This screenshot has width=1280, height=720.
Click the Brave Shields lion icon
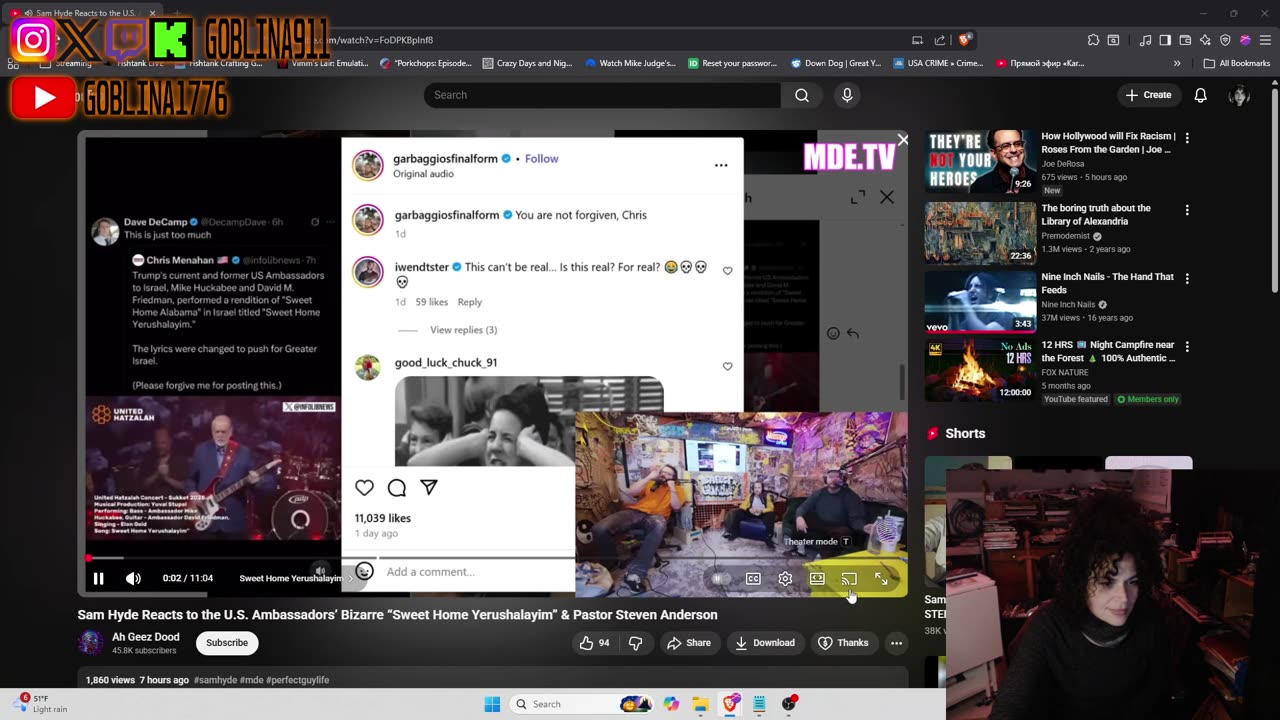tap(964, 40)
